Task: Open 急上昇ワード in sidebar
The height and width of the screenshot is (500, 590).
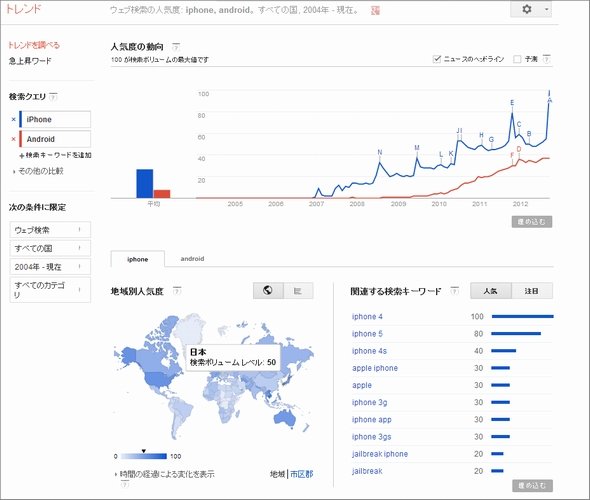Action: pos(30,61)
